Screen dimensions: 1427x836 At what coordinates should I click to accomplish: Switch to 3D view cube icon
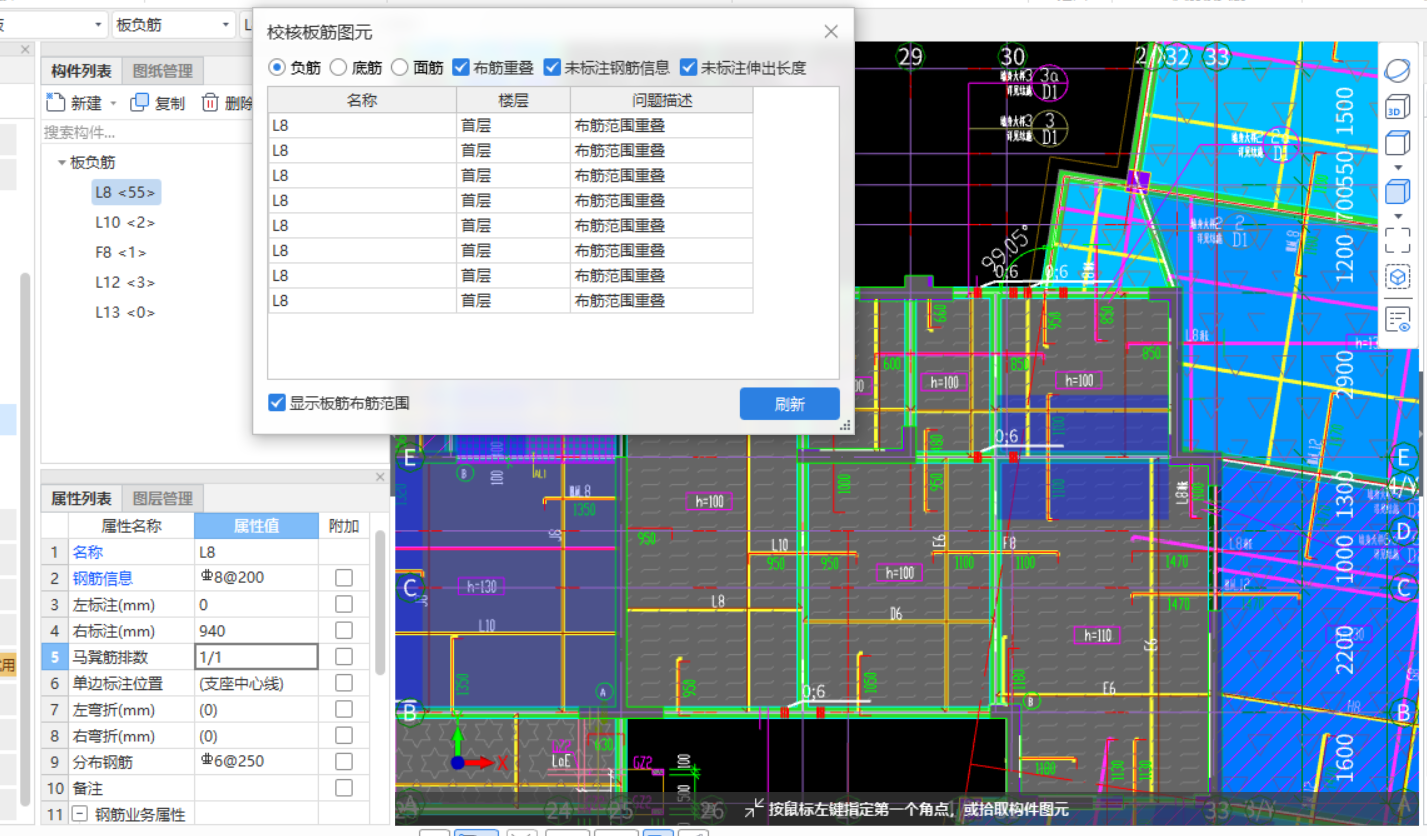(x=1397, y=108)
